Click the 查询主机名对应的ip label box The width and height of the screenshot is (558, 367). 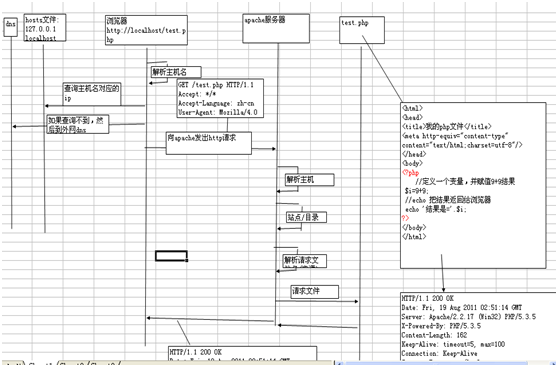[92, 94]
